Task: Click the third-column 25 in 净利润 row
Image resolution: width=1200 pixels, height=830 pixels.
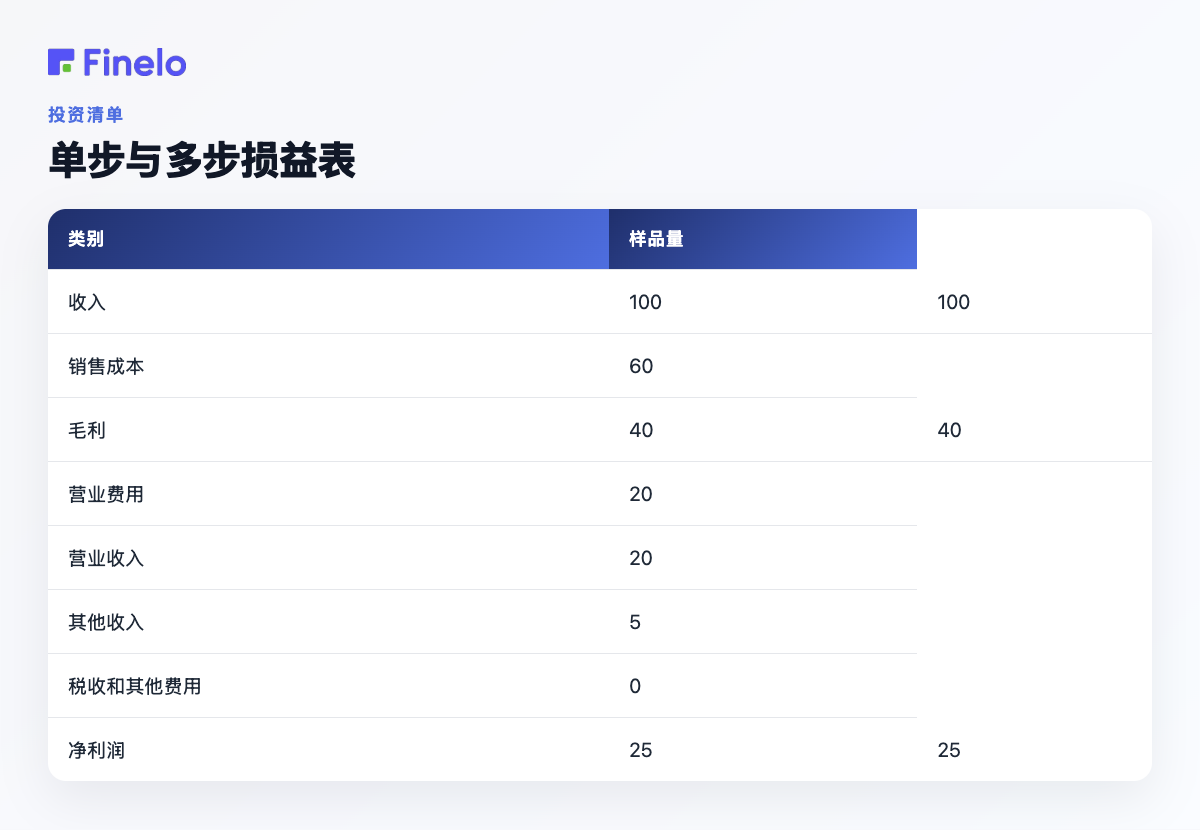Action: (949, 750)
